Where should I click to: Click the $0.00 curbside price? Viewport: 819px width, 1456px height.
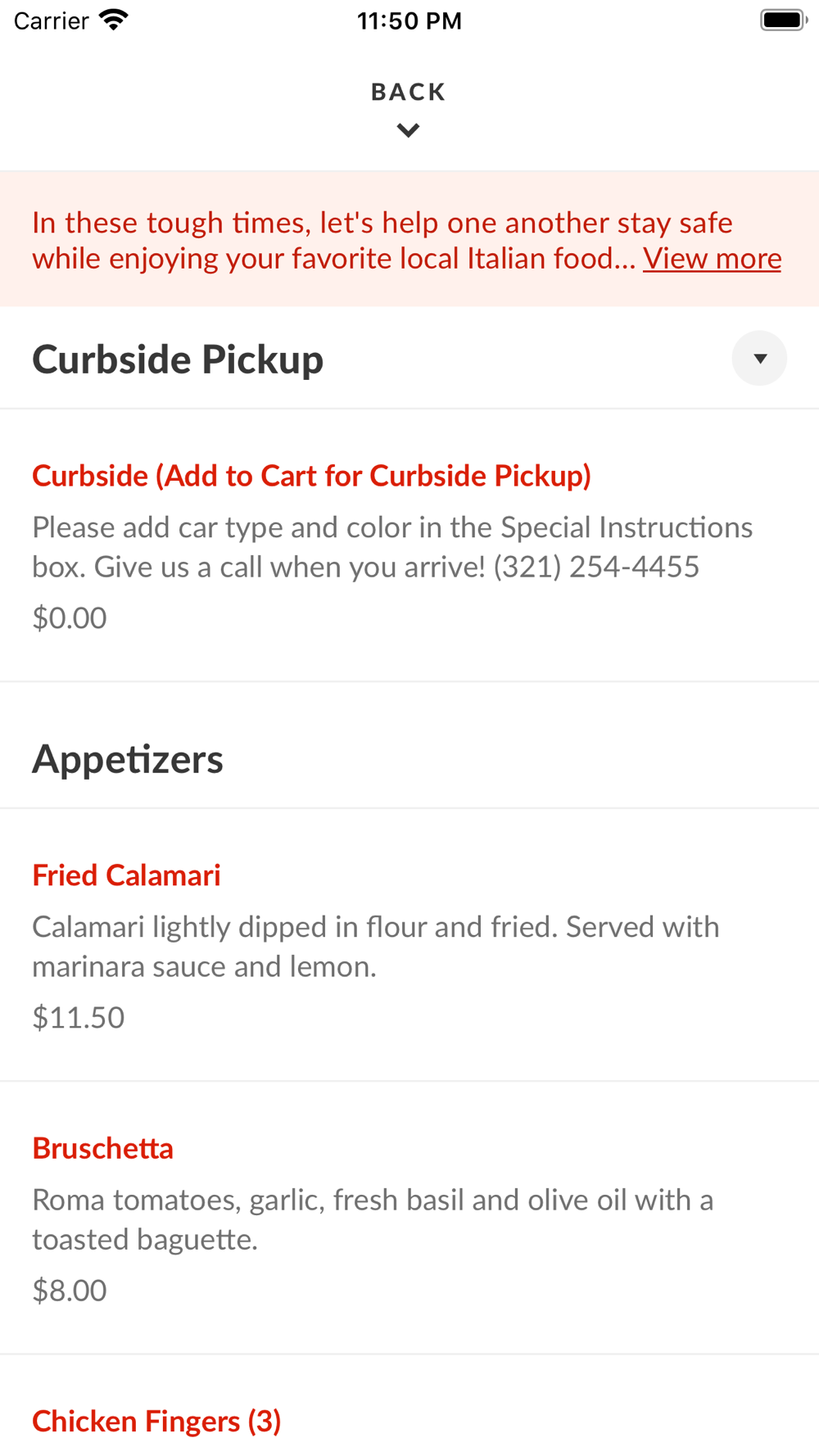(x=70, y=618)
